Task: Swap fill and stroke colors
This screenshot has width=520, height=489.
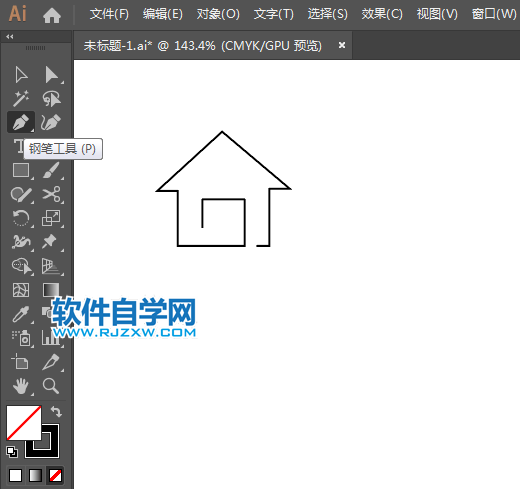Action: pos(57,411)
